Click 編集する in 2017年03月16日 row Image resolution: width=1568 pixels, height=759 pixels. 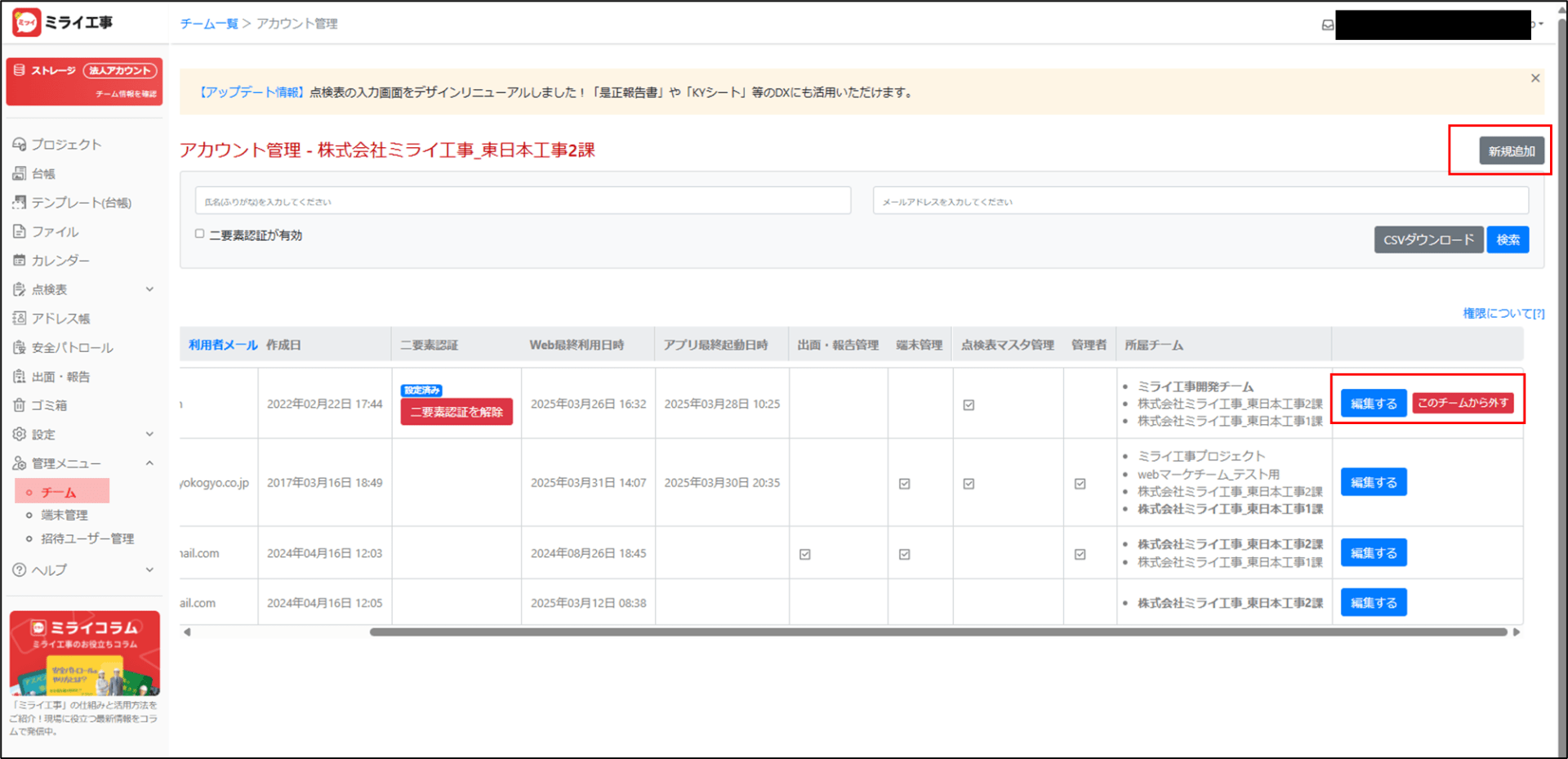pos(1374,482)
